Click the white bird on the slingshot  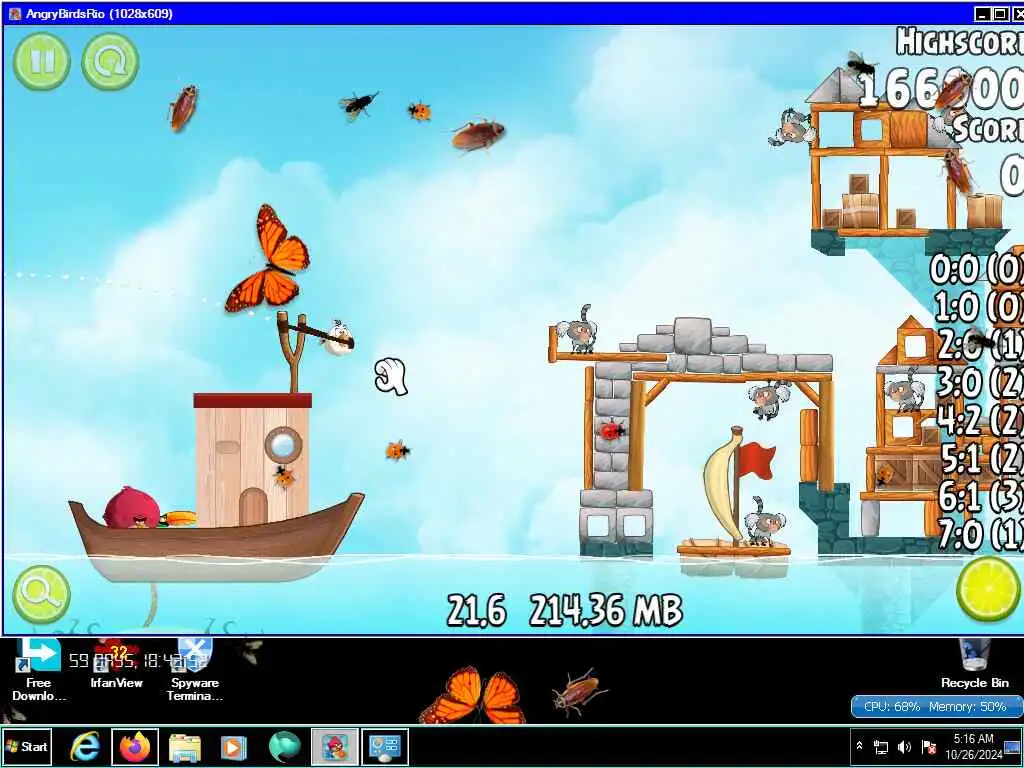(340, 337)
